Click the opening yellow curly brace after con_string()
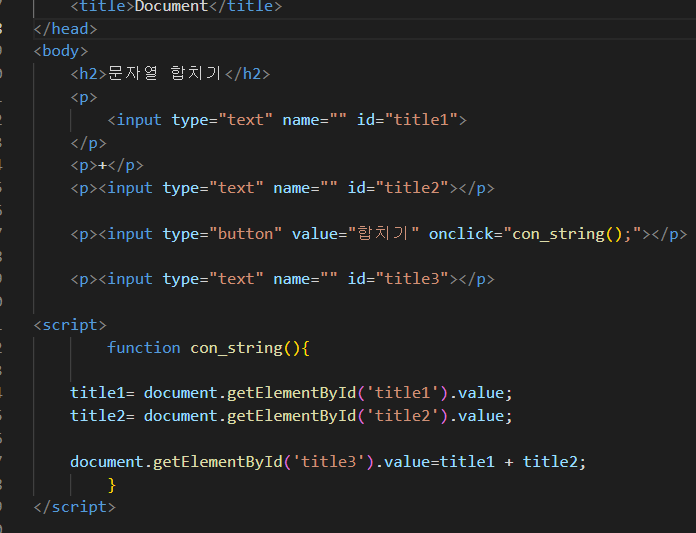 point(305,348)
